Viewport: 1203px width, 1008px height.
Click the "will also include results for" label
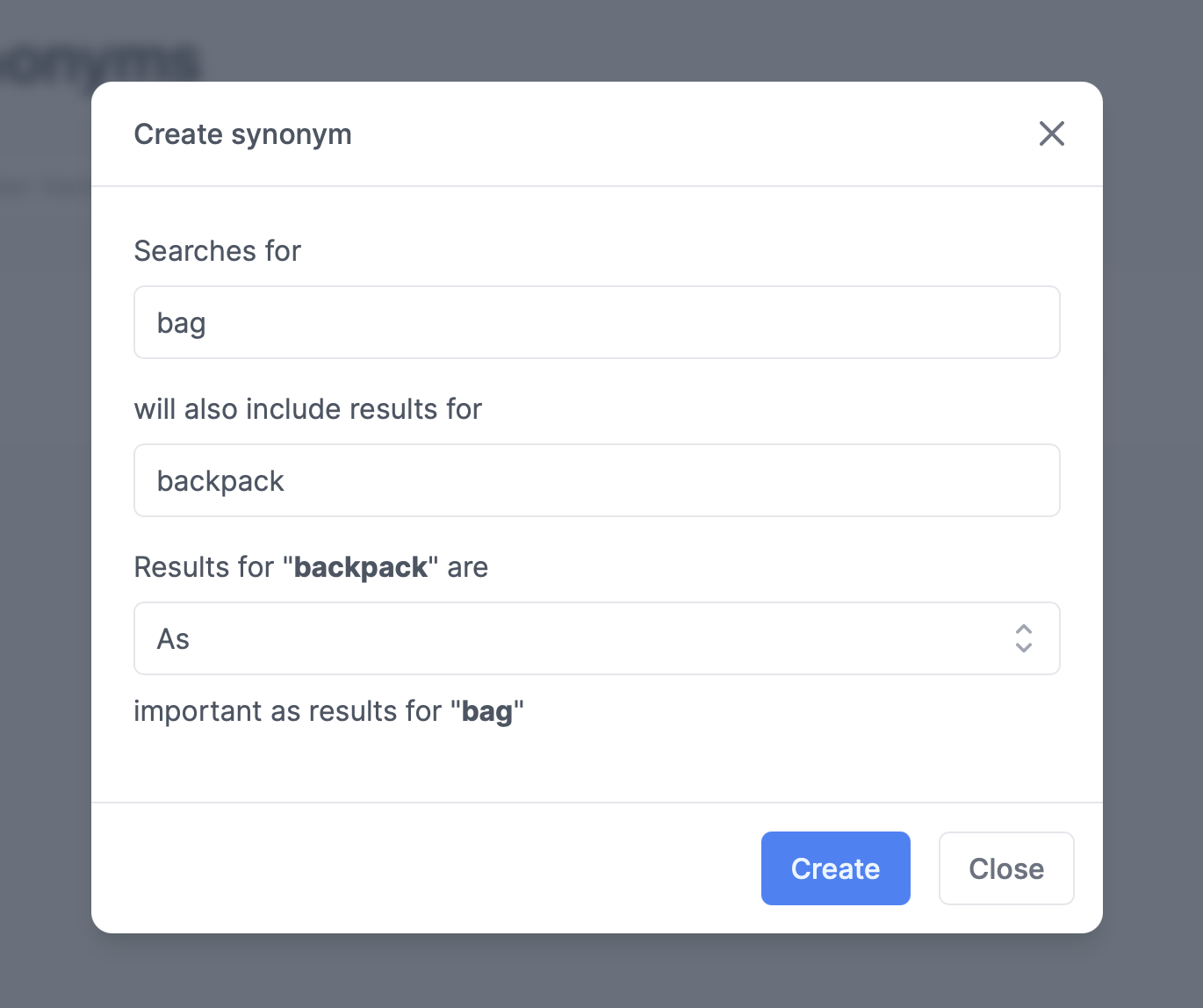[308, 409]
